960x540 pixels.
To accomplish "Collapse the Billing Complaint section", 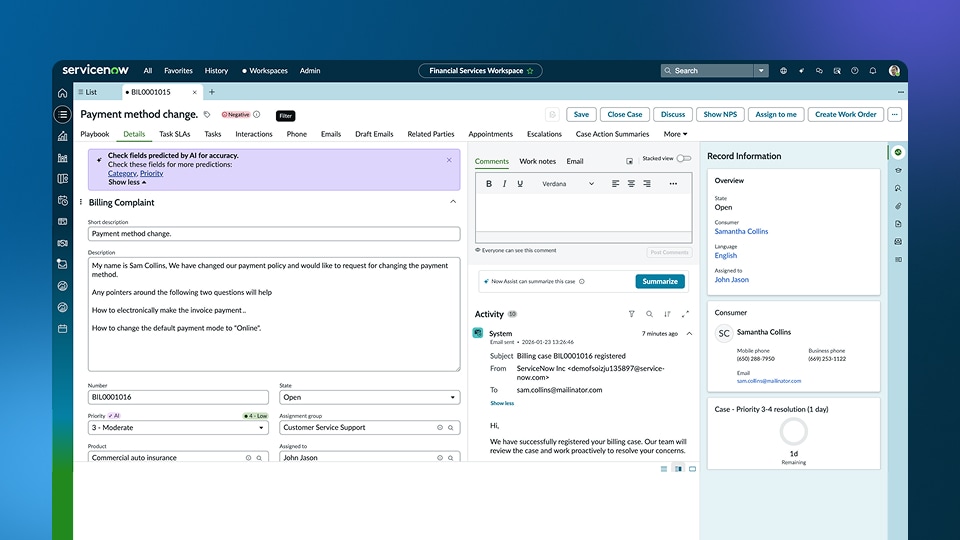I will (x=453, y=202).
